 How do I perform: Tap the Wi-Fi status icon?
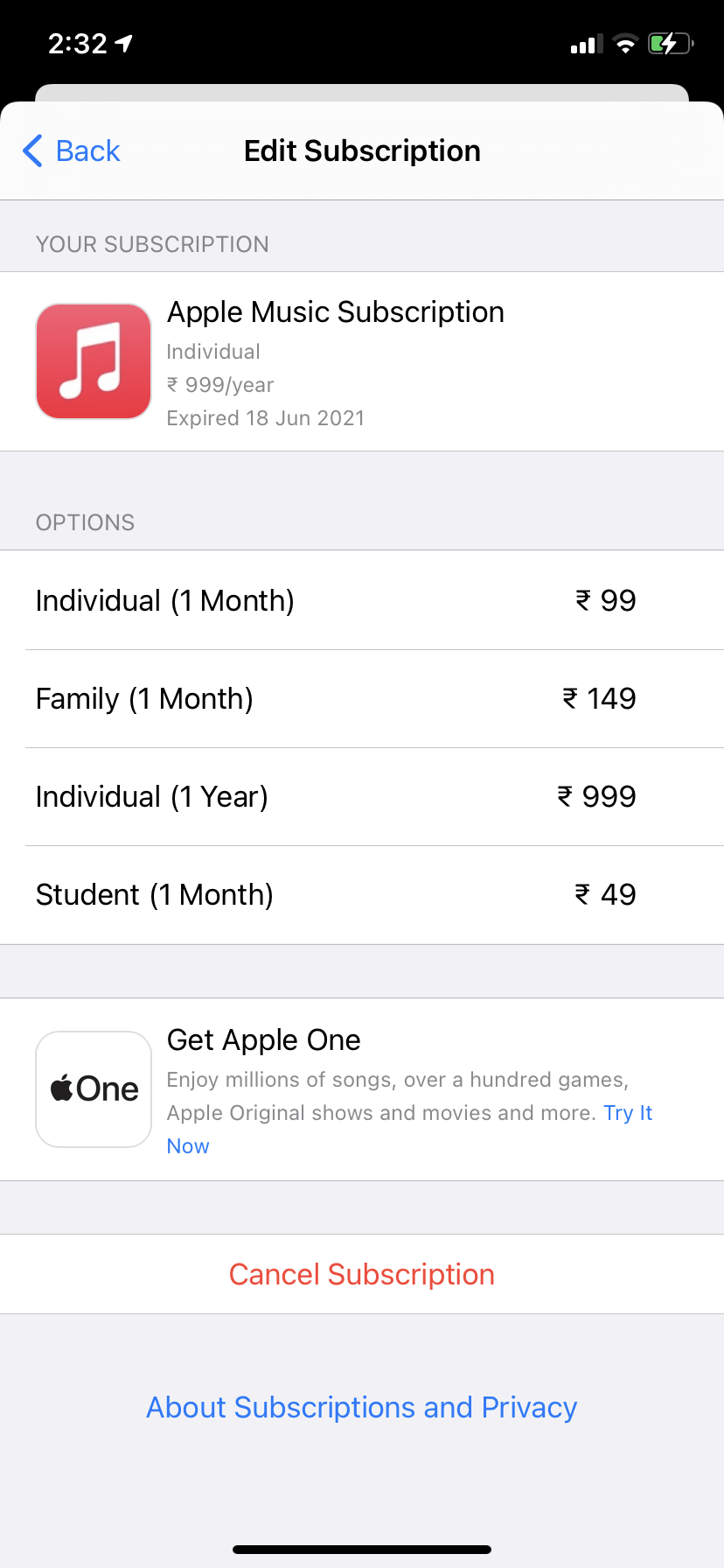coord(625,44)
